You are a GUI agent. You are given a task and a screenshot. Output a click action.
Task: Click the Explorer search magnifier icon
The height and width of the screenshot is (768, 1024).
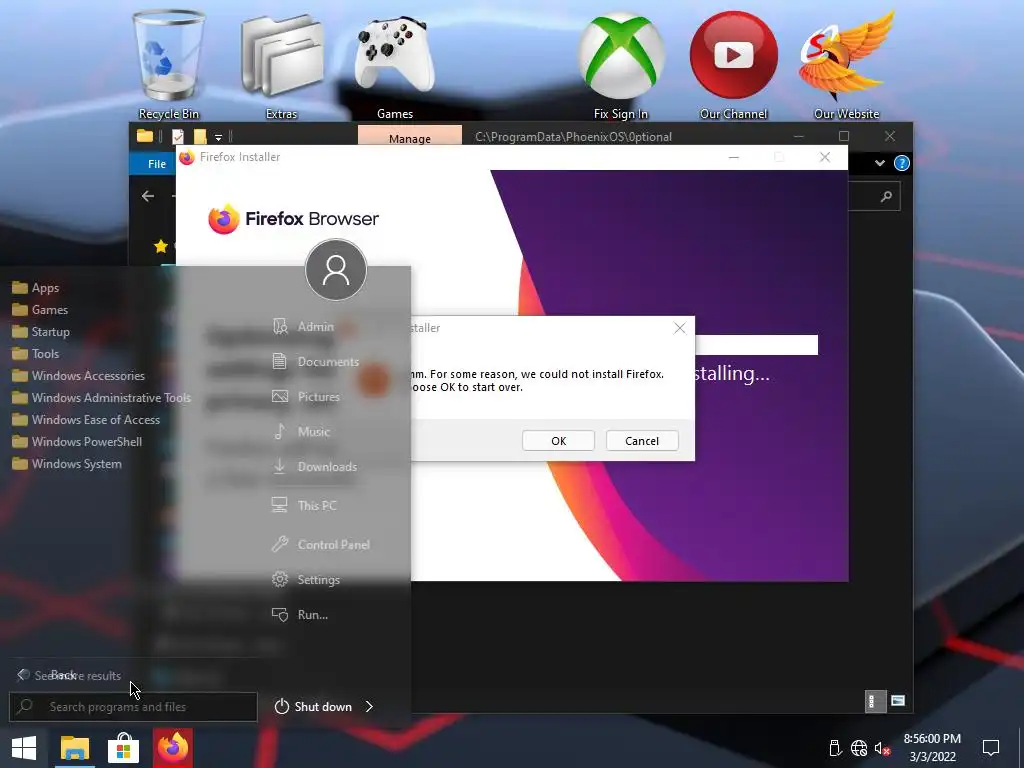886,196
